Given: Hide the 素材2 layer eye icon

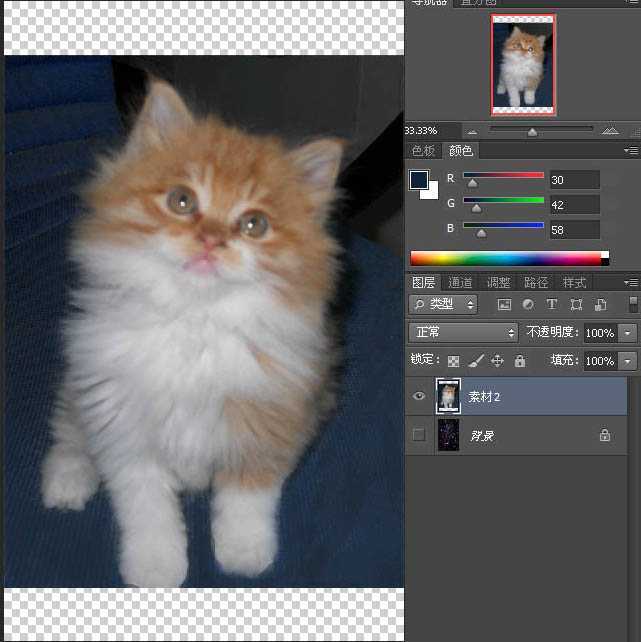Looking at the screenshot, I should click(419, 396).
